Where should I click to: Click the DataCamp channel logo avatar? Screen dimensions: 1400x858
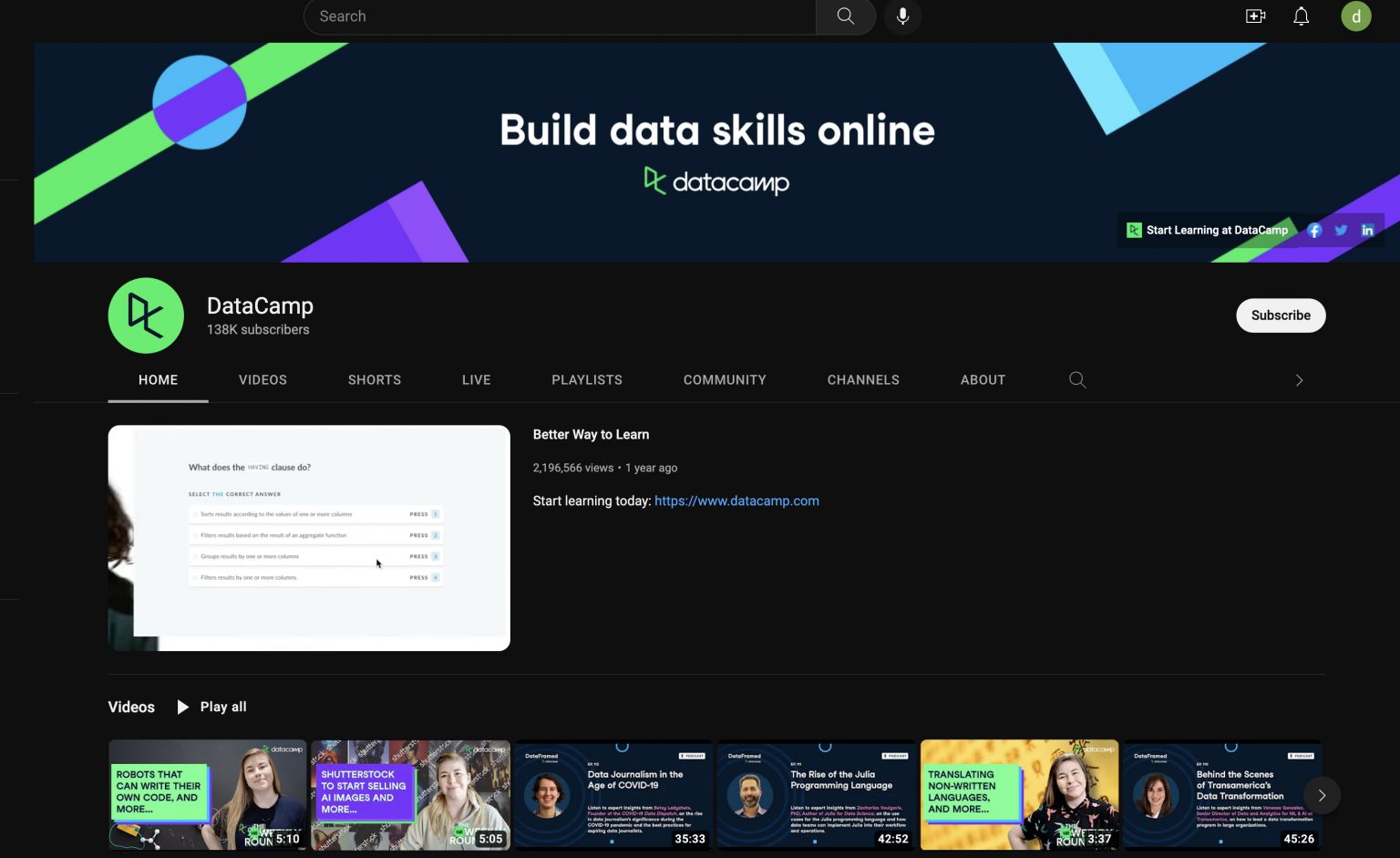point(146,315)
